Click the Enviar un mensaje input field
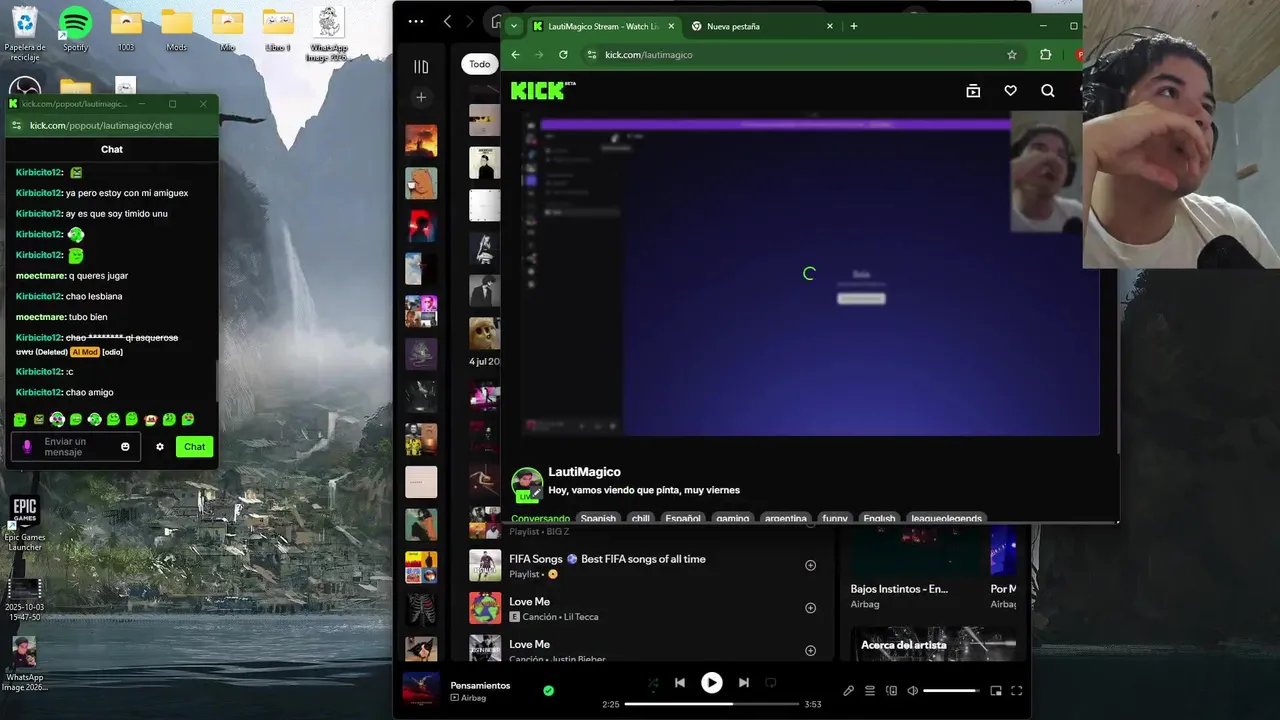The height and width of the screenshot is (720, 1280). [x=77, y=447]
